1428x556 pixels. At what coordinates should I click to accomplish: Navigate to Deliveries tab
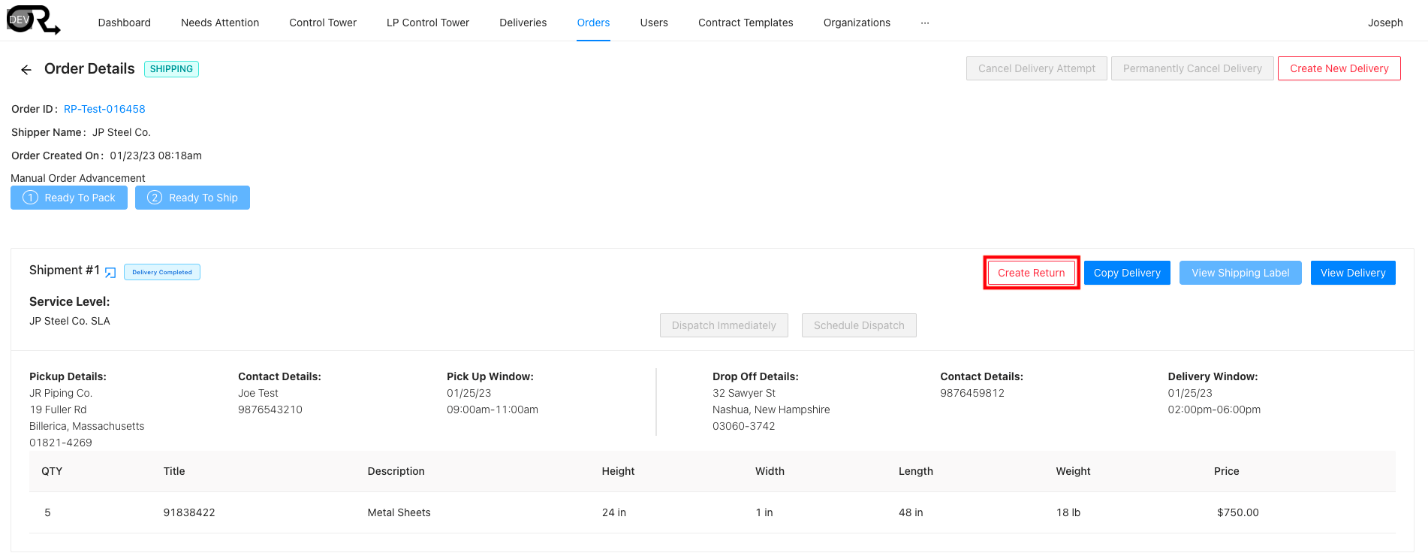pos(523,22)
